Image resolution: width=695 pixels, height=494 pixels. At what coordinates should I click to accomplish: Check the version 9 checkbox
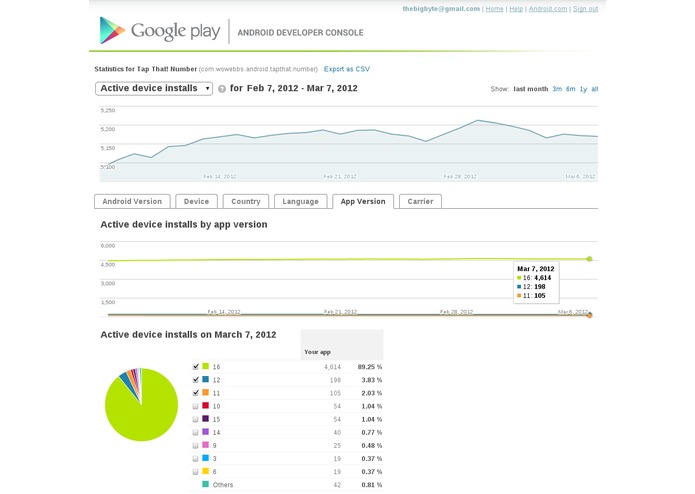pos(195,445)
